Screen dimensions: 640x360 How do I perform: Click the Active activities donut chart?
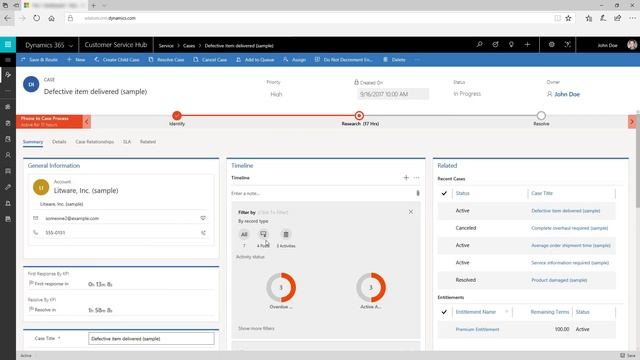point(371,287)
